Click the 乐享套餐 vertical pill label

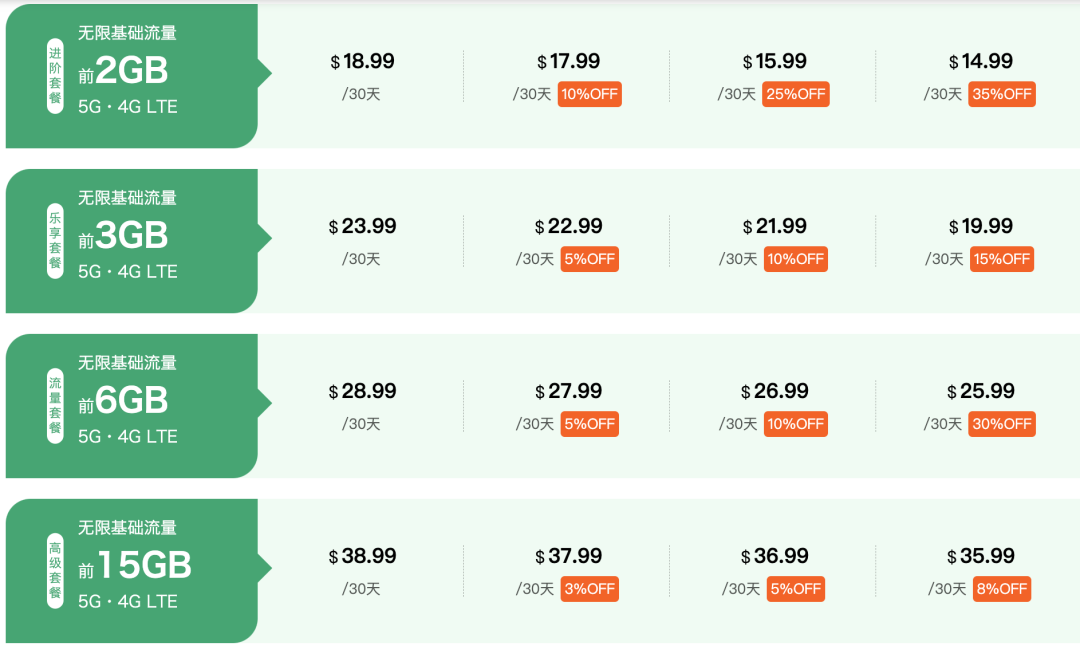55,241
